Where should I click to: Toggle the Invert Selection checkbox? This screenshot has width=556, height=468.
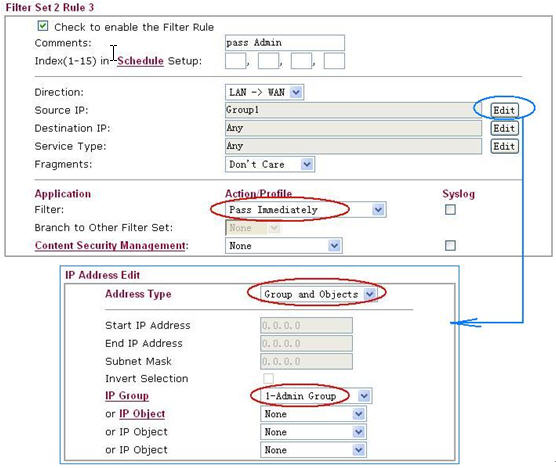[x=268, y=378]
